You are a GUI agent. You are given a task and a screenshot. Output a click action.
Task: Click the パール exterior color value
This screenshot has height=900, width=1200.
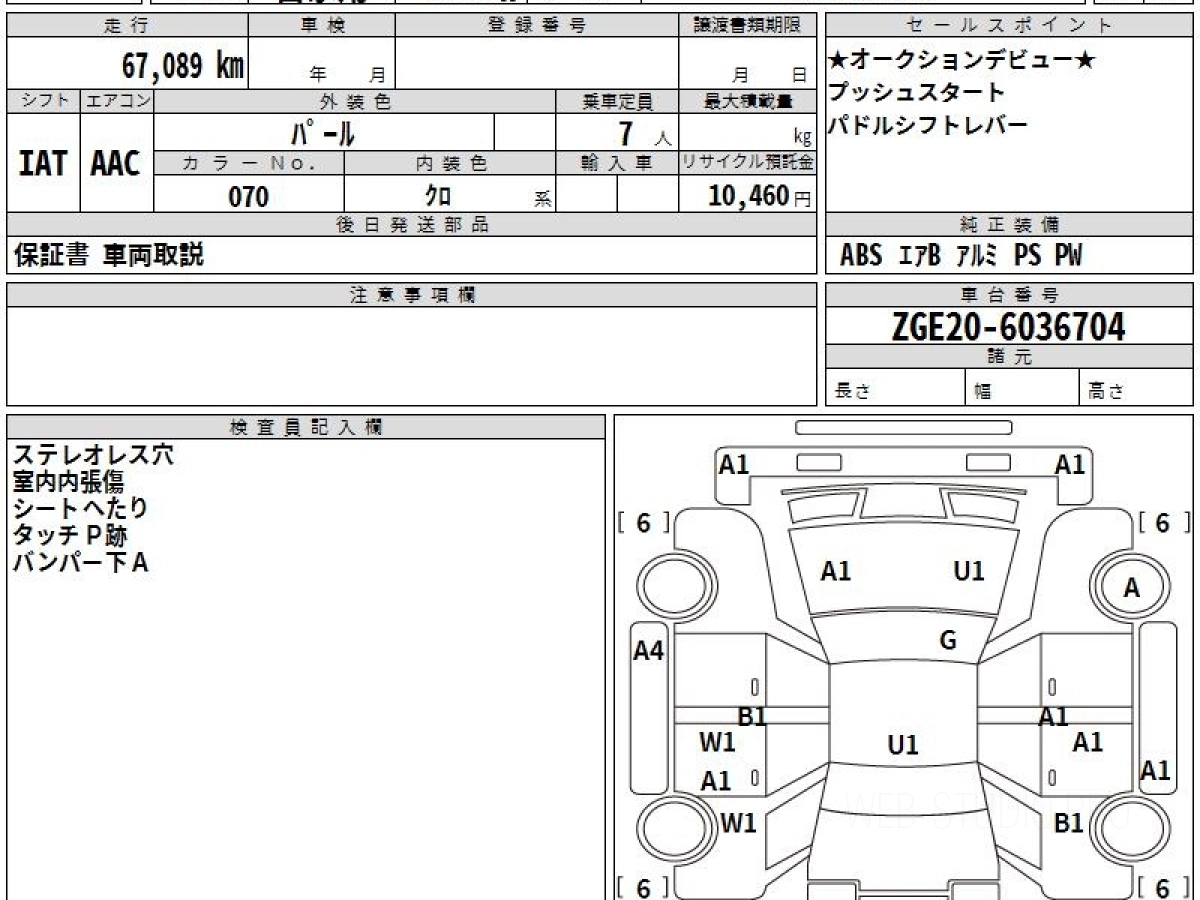click(324, 132)
